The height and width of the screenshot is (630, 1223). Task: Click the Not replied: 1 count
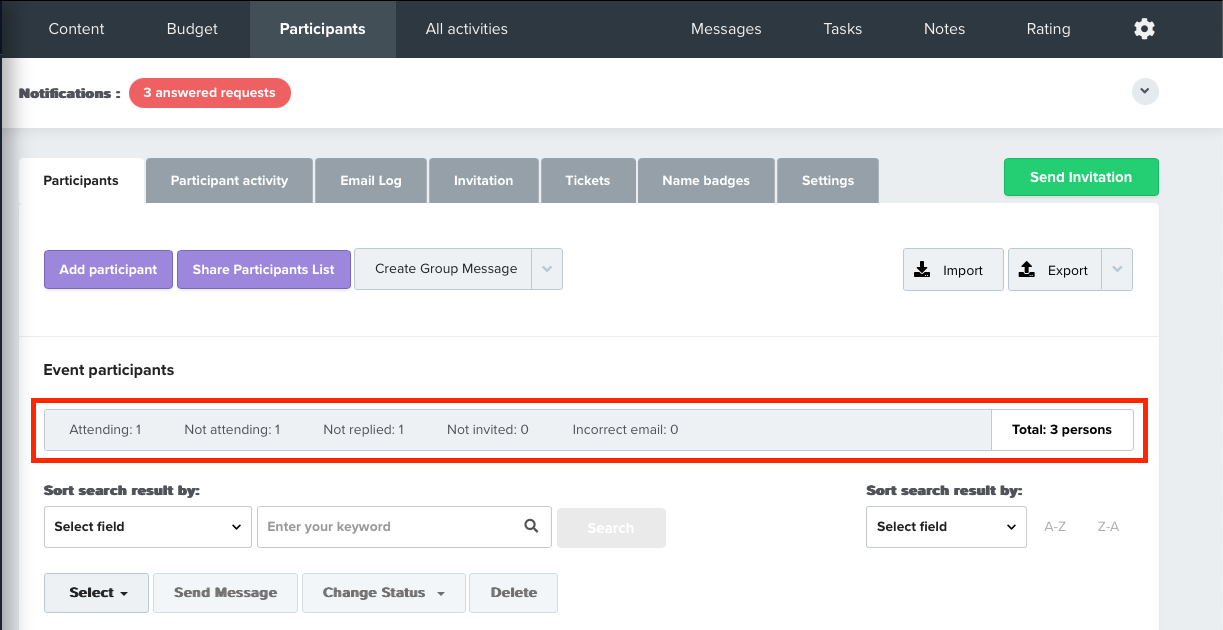[x=363, y=430]
